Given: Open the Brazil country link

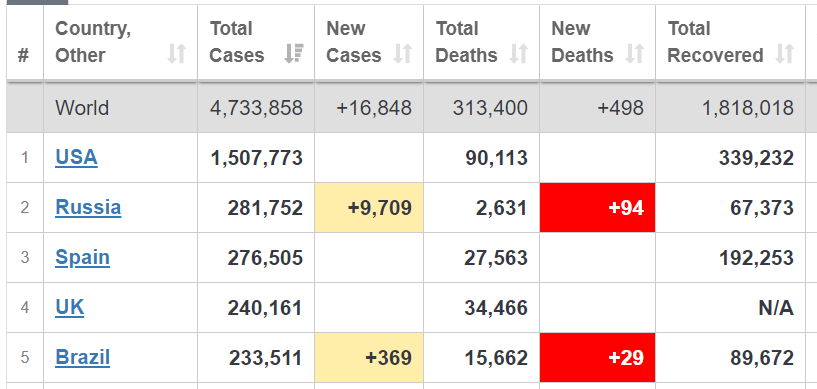Looking at the screenshot, I should (82, 358).
